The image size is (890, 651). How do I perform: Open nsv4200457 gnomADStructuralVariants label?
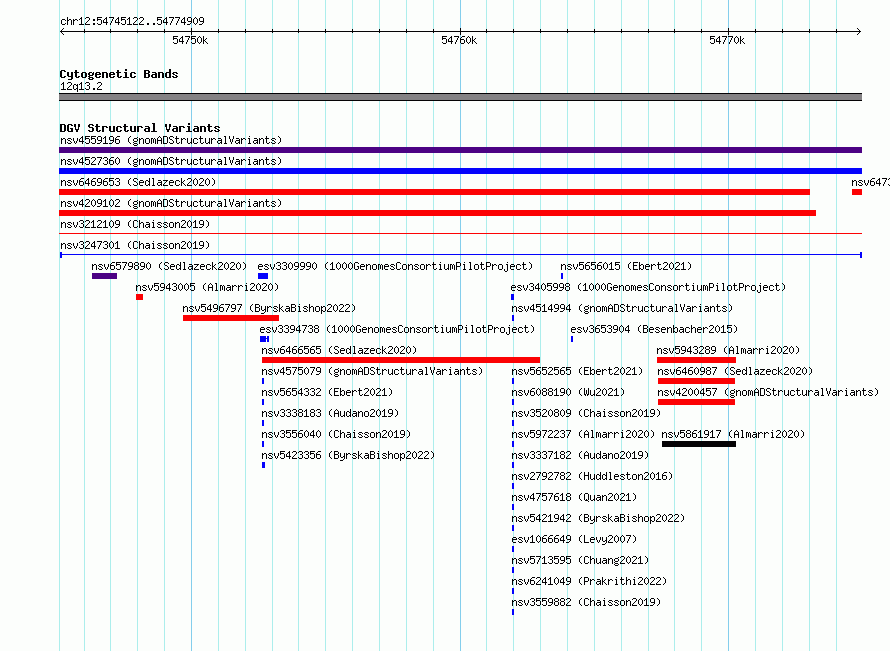(x=768, y=392)
